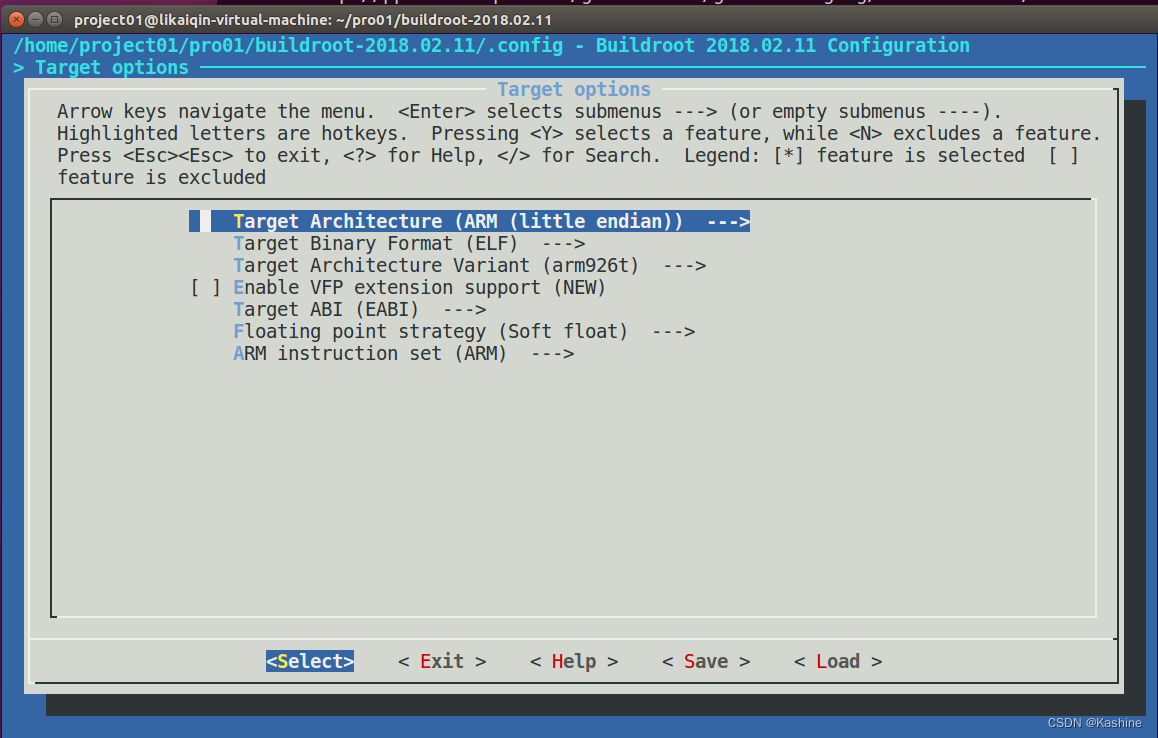Click the arrow after Target Architecture (ARM little endian)
Image resolution: width=1158 pixels, height=738 pixels.
click(x=727, y=222)
